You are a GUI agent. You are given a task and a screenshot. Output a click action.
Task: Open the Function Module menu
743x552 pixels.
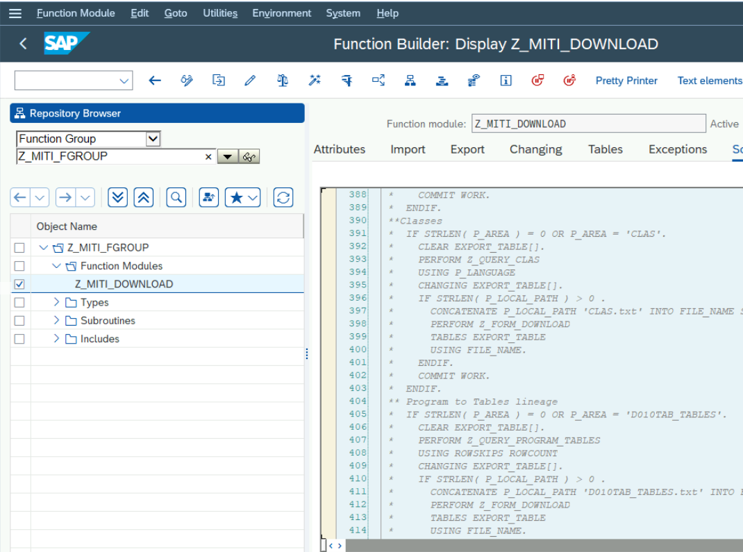click(76, 13)
